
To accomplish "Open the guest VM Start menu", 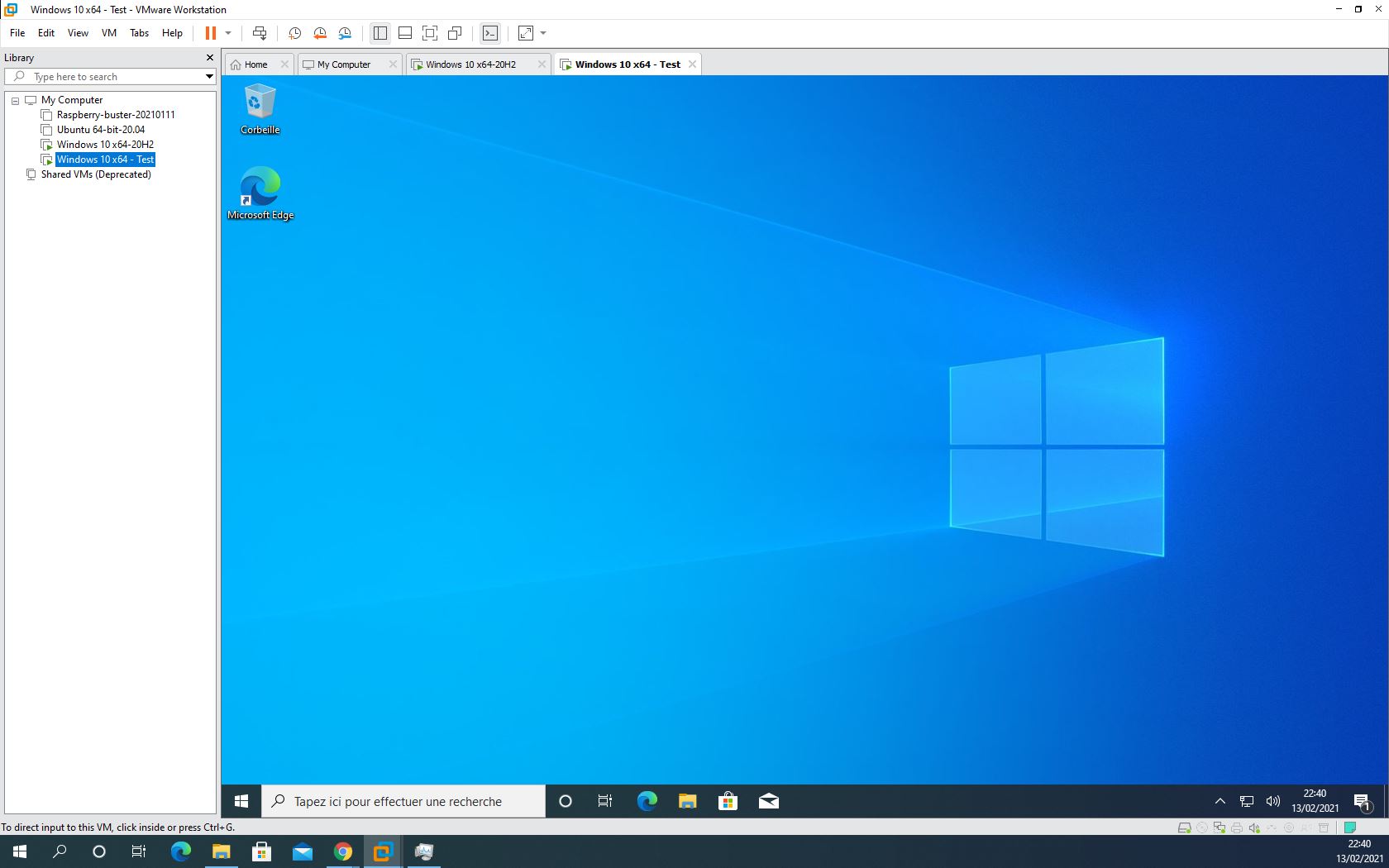I will click(x=241, y=801).
